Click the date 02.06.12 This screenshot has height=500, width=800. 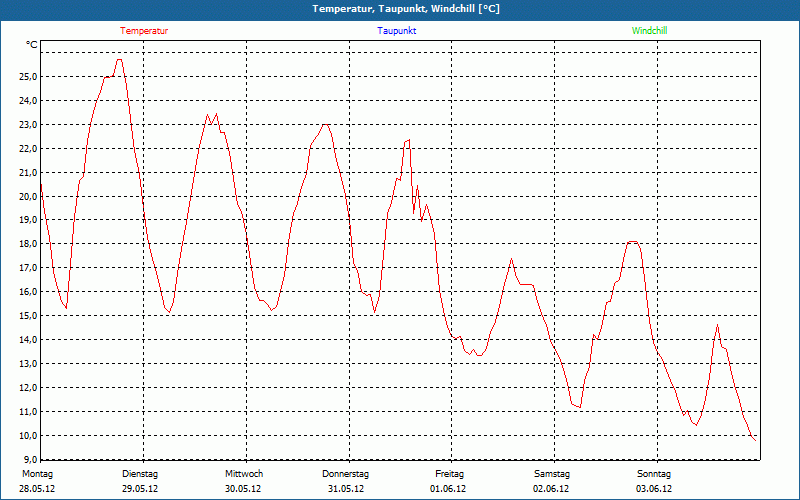tap(551, 489)
